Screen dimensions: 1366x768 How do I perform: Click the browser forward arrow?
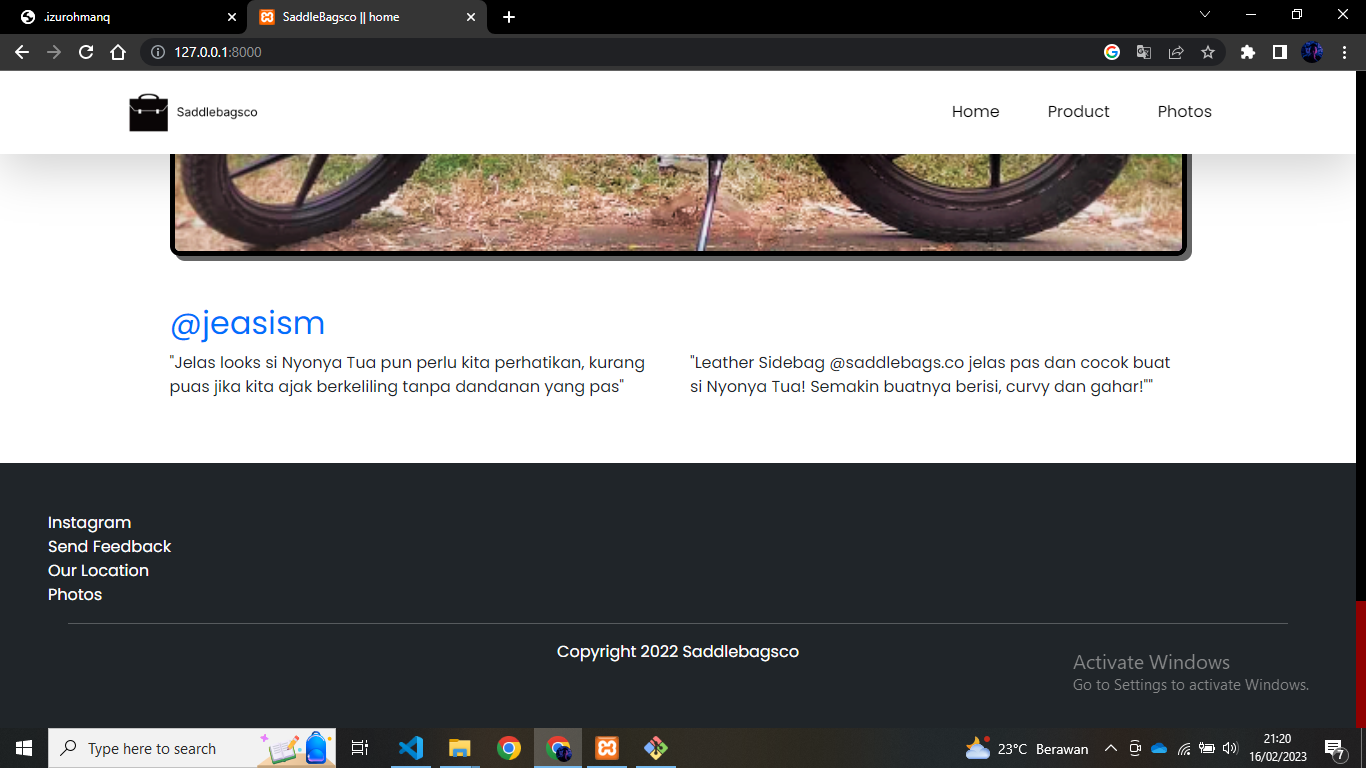pyautogui.click(x=54, y=52)
